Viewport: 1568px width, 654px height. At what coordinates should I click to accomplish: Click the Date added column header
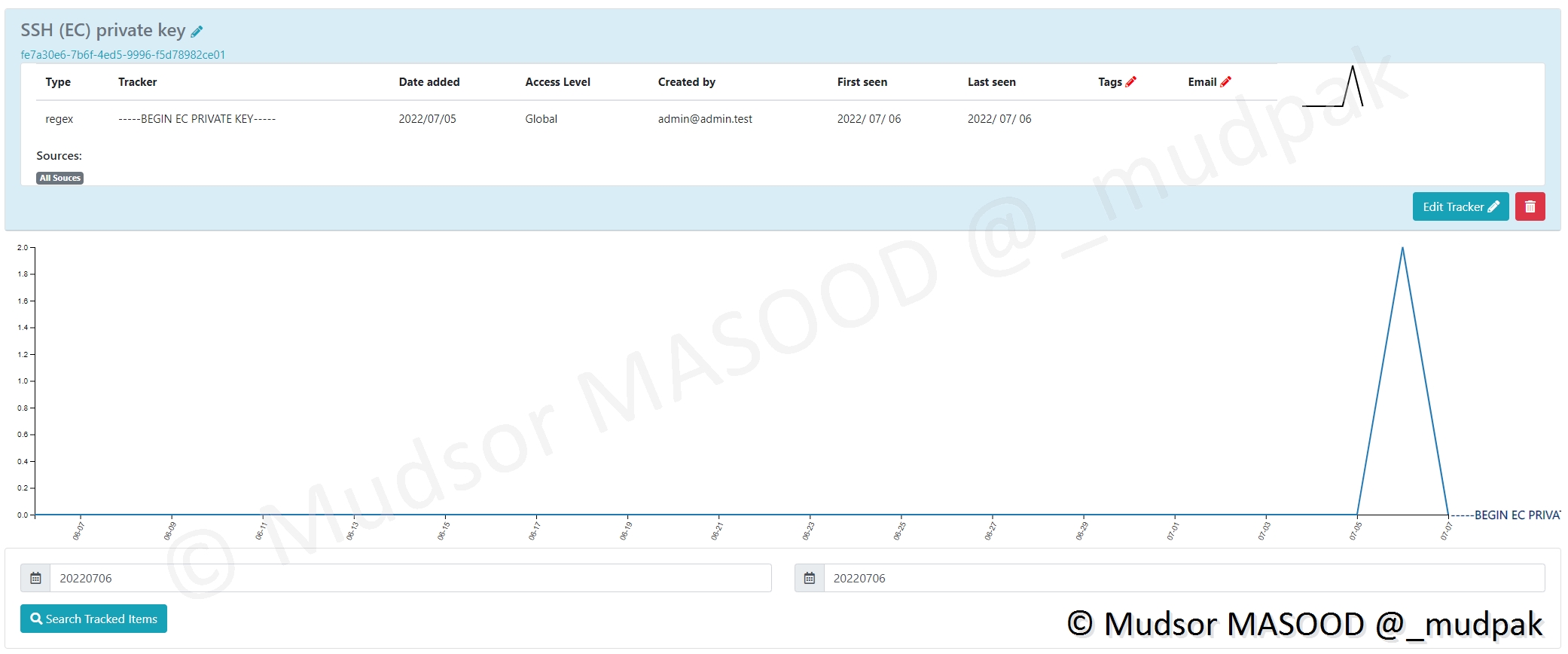429,82
